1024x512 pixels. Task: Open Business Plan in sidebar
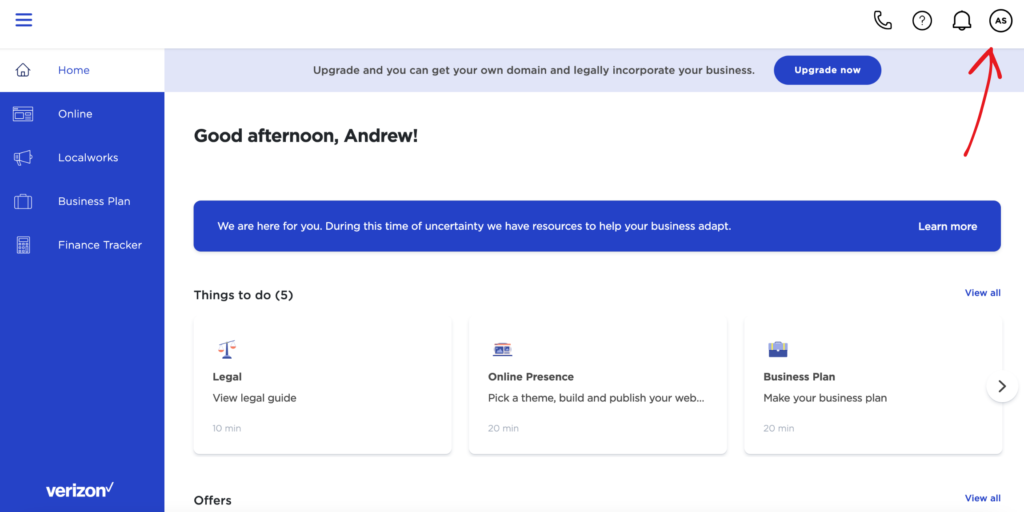pos(94,201)
